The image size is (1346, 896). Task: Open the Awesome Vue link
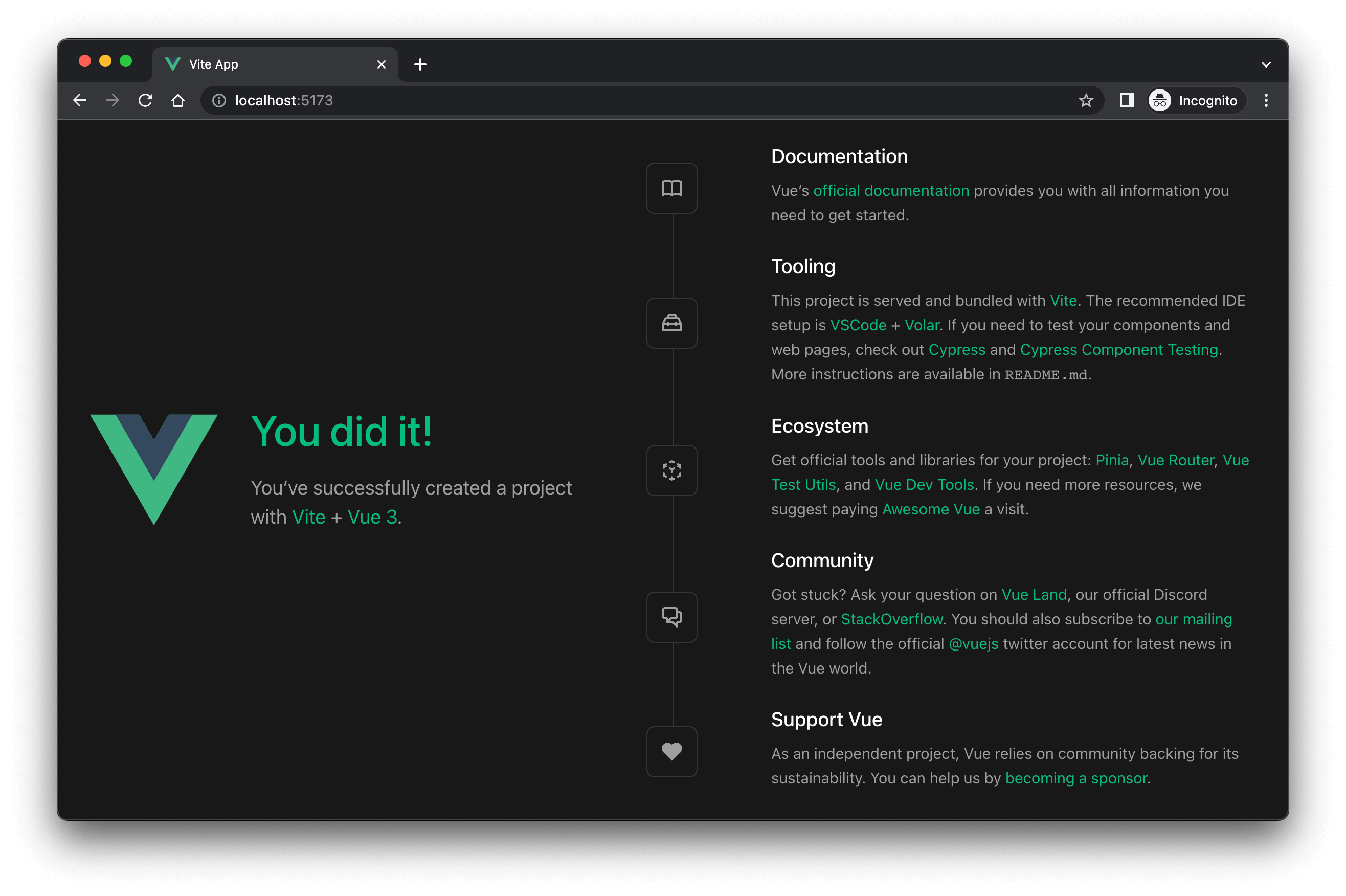pos(931,509)
